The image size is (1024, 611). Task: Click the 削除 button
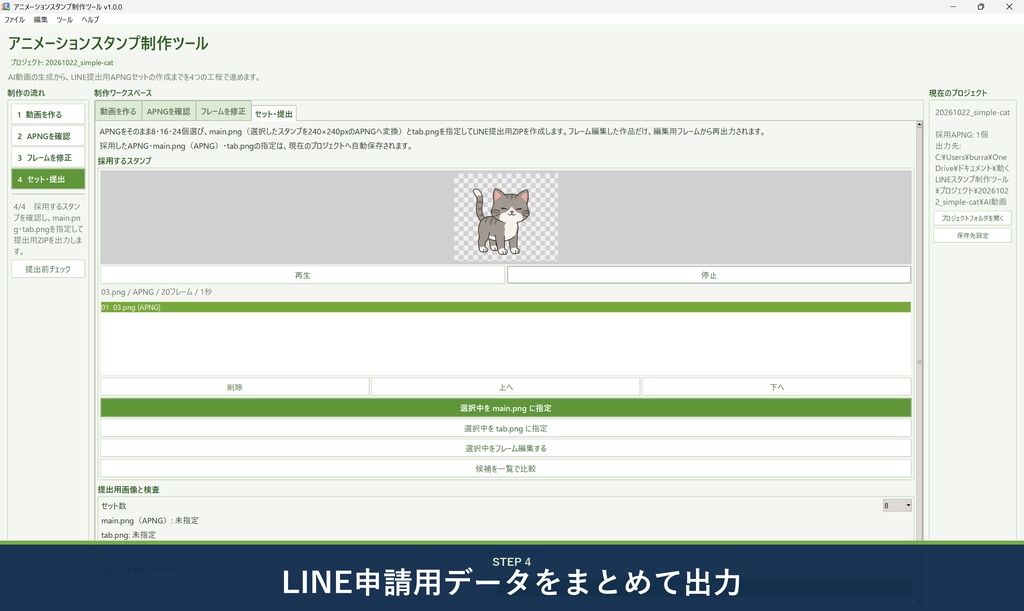(234, 386)
